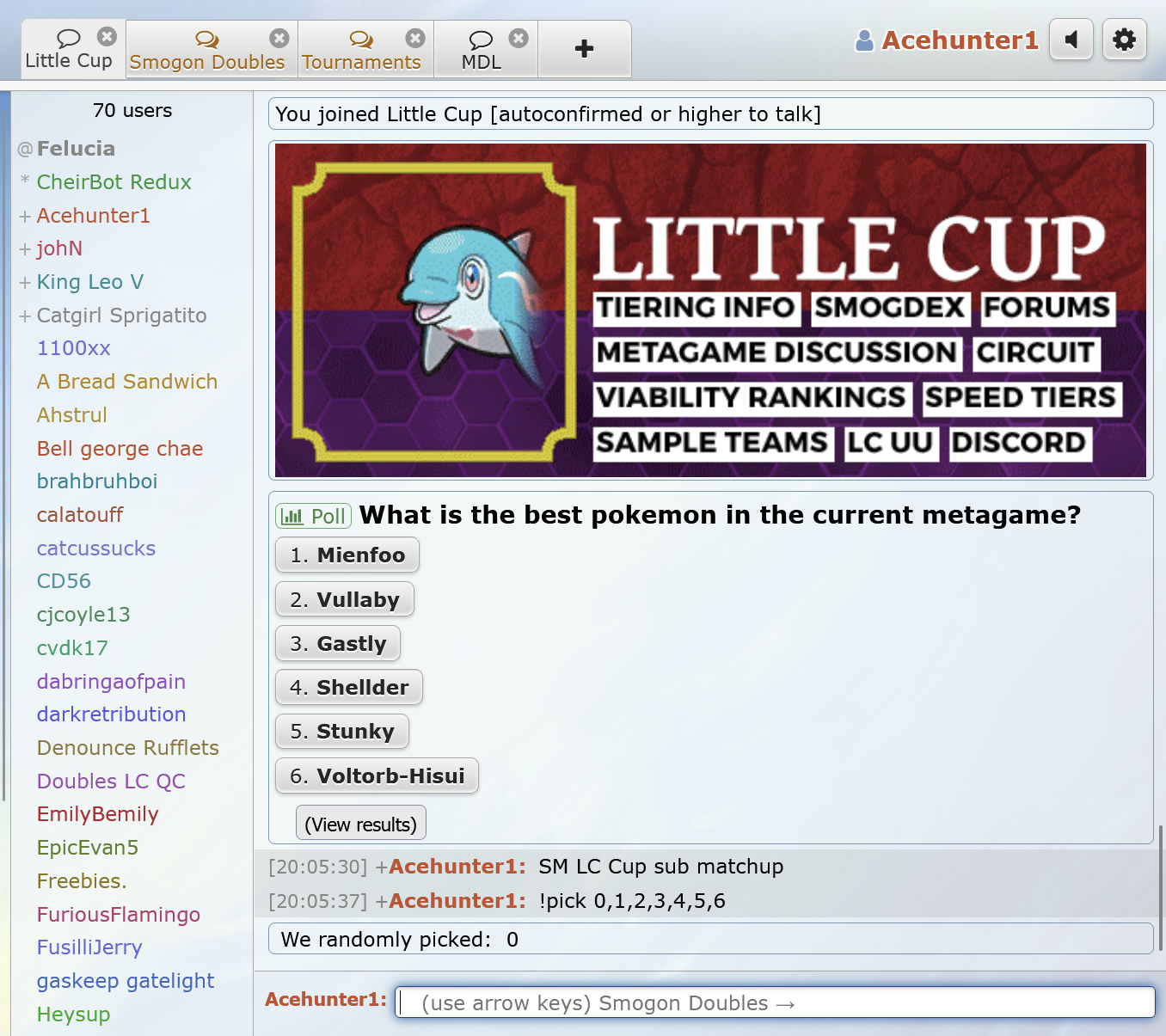
Task: Open user Felucia in the user list
Action: (76, 149)
